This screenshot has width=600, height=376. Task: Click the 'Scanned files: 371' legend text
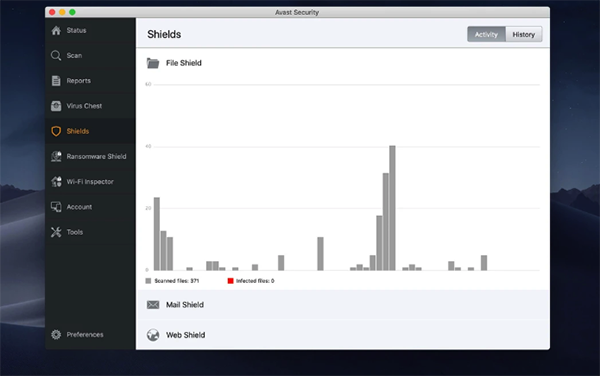(x=176, y=281)
